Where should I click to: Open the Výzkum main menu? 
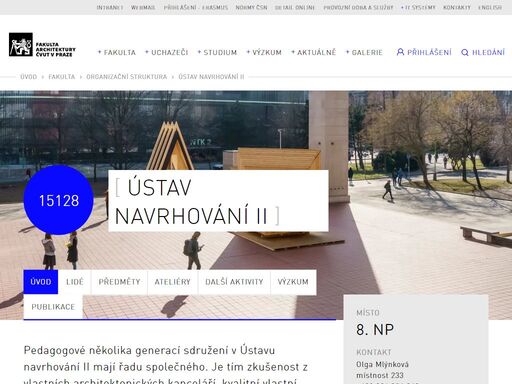pos(264,52)
